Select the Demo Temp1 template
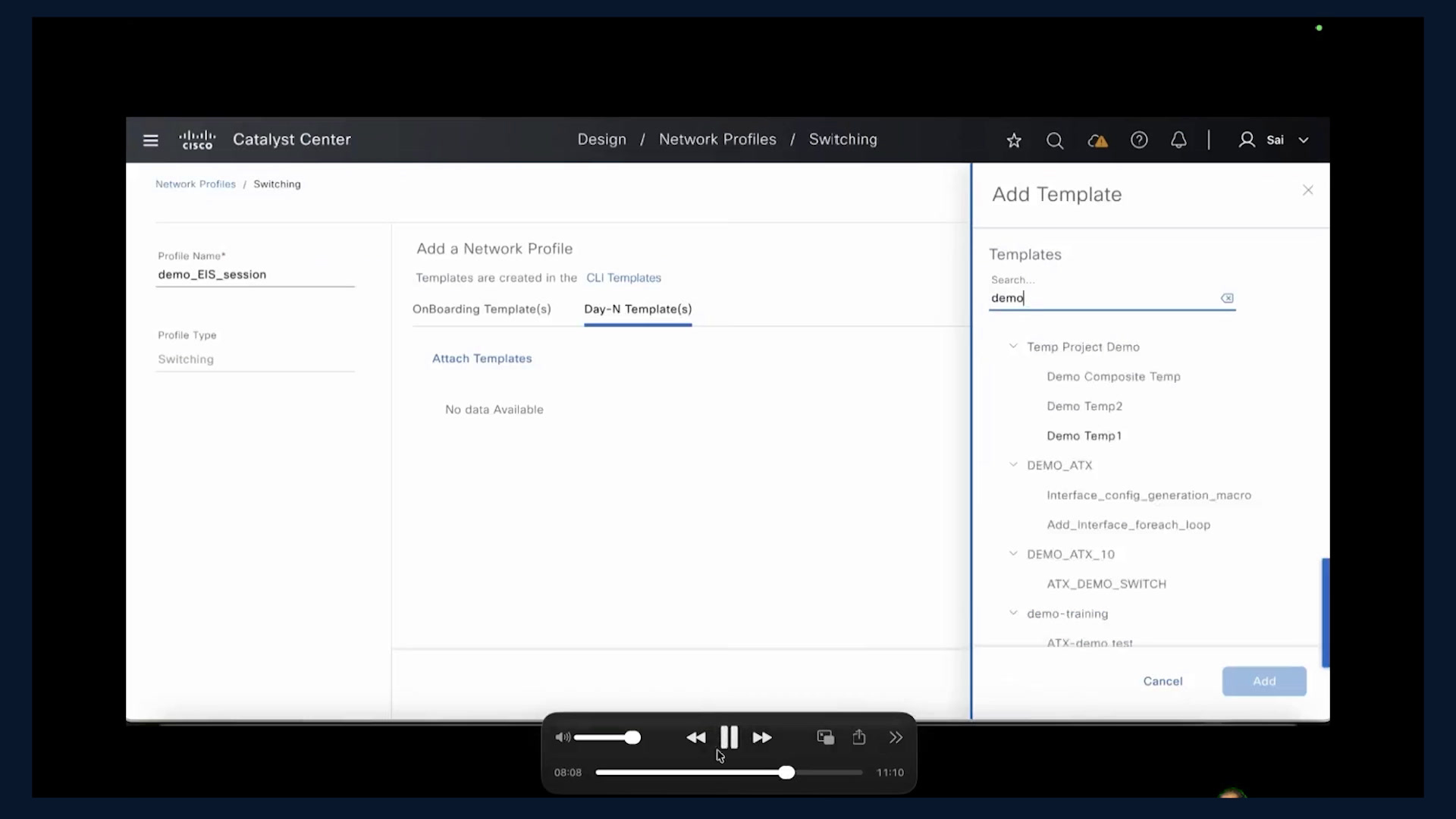 [x=1084, y=436]
